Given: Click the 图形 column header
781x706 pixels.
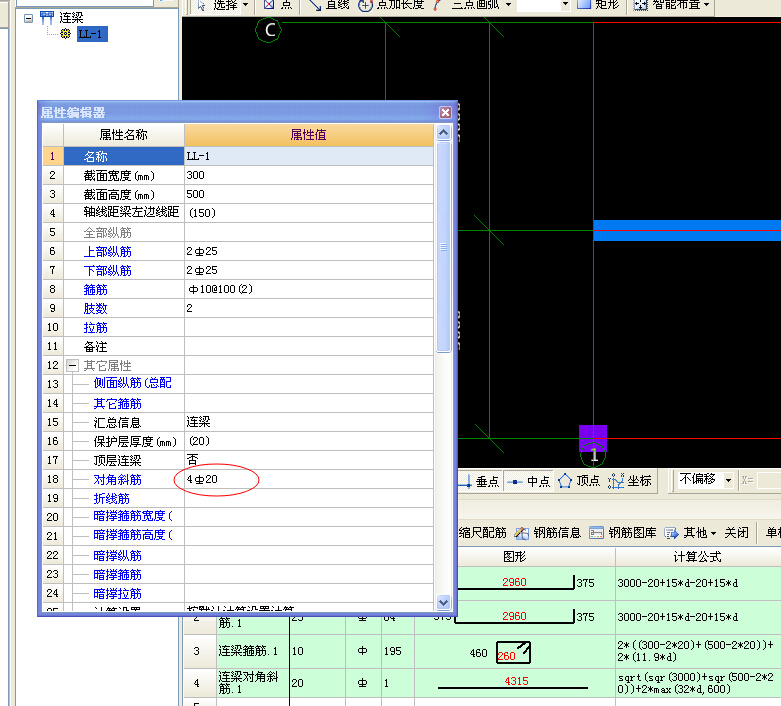Looking at the screenshot, I should (x=515, y=557).
